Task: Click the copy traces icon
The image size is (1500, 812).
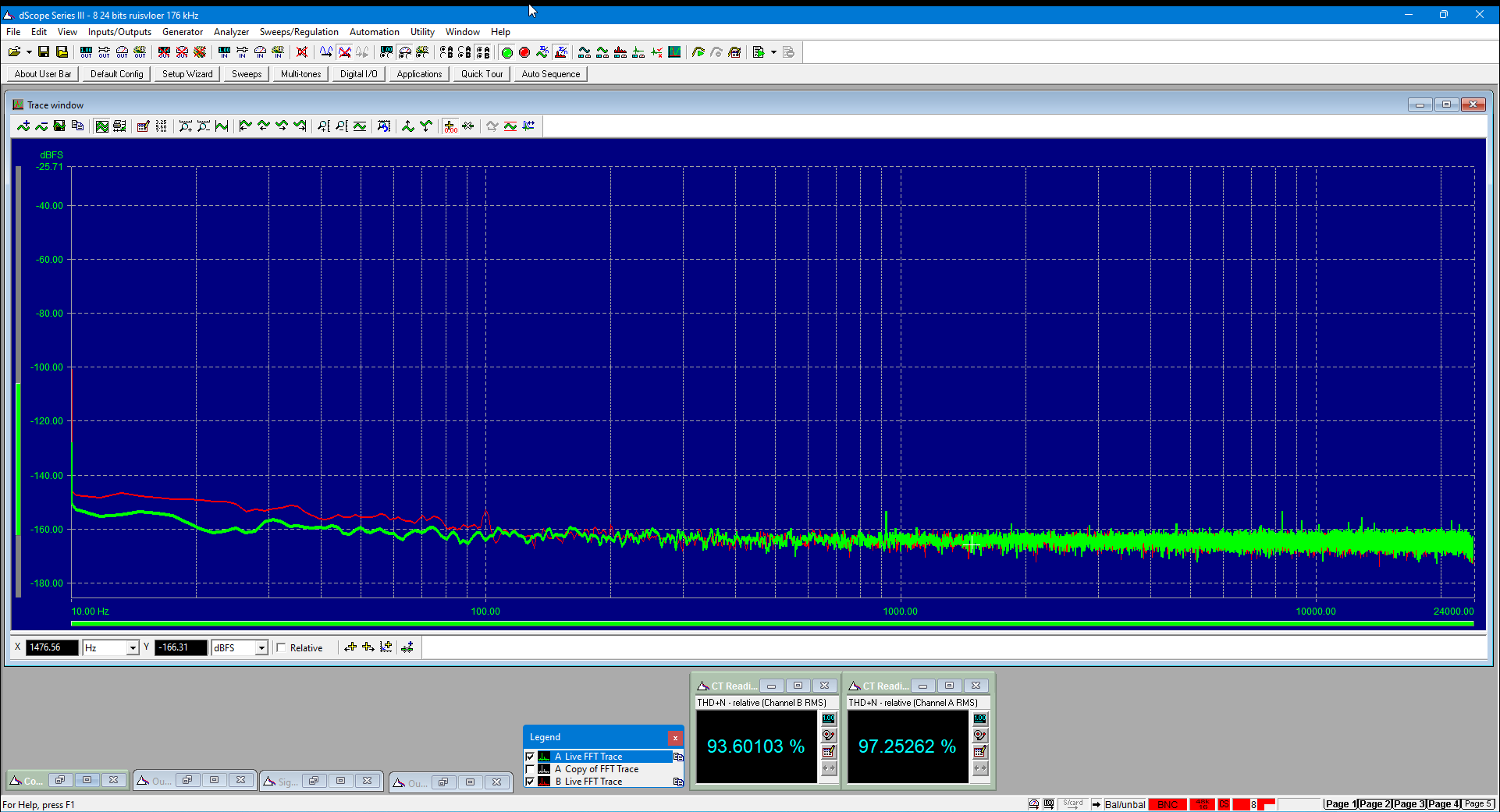Action: pos(77,126)
